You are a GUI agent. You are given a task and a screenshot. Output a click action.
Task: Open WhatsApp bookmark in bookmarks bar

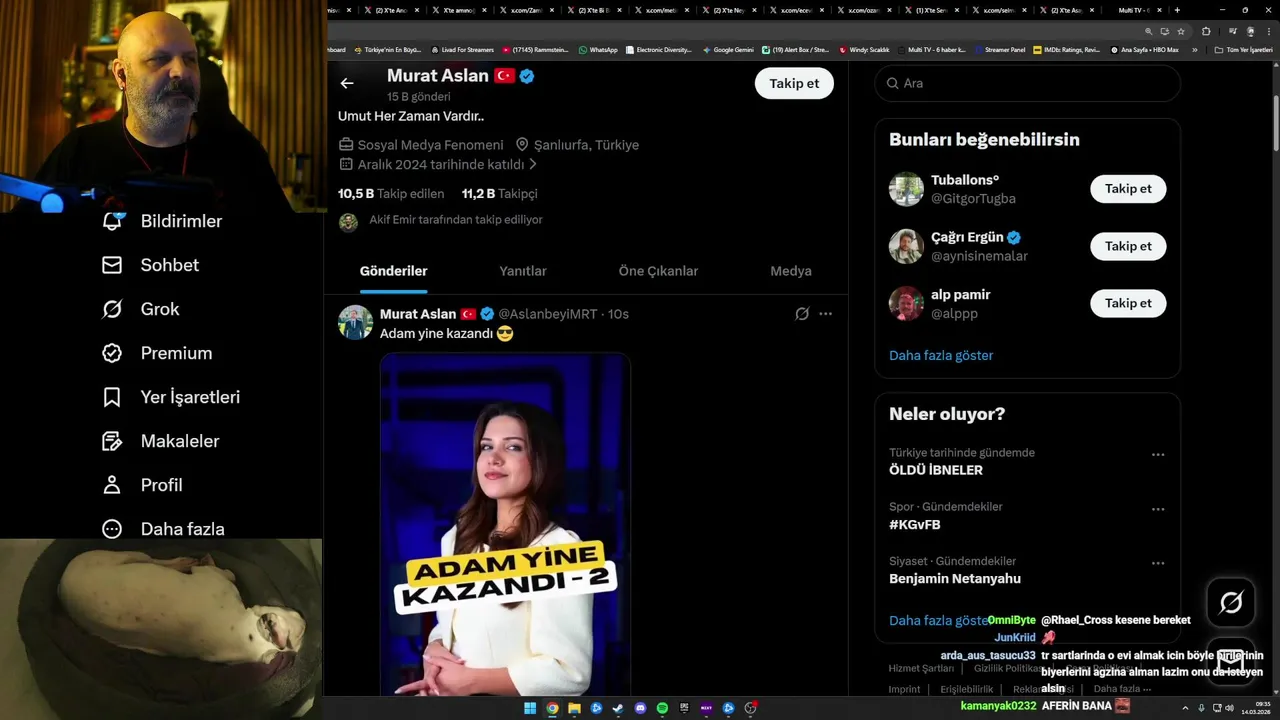pos(597,49)
